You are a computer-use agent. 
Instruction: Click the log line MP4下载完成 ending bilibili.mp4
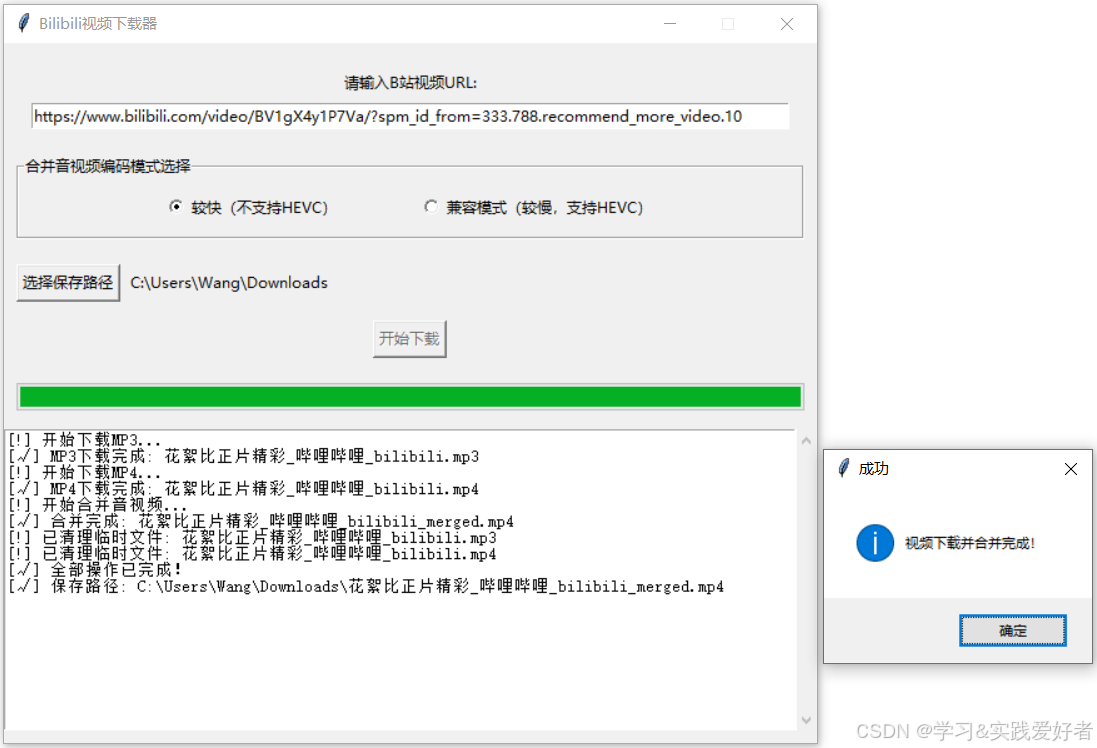pos(243,488)
